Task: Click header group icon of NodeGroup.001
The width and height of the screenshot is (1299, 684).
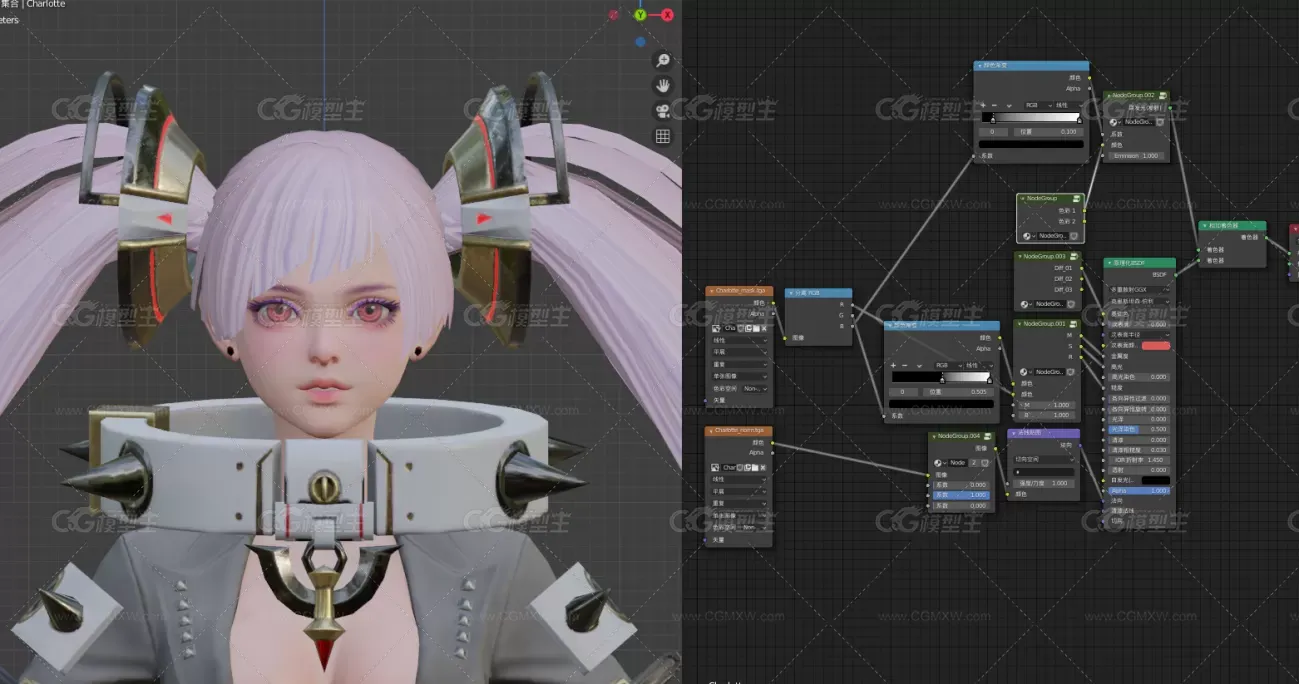Action: (1074, 324)
